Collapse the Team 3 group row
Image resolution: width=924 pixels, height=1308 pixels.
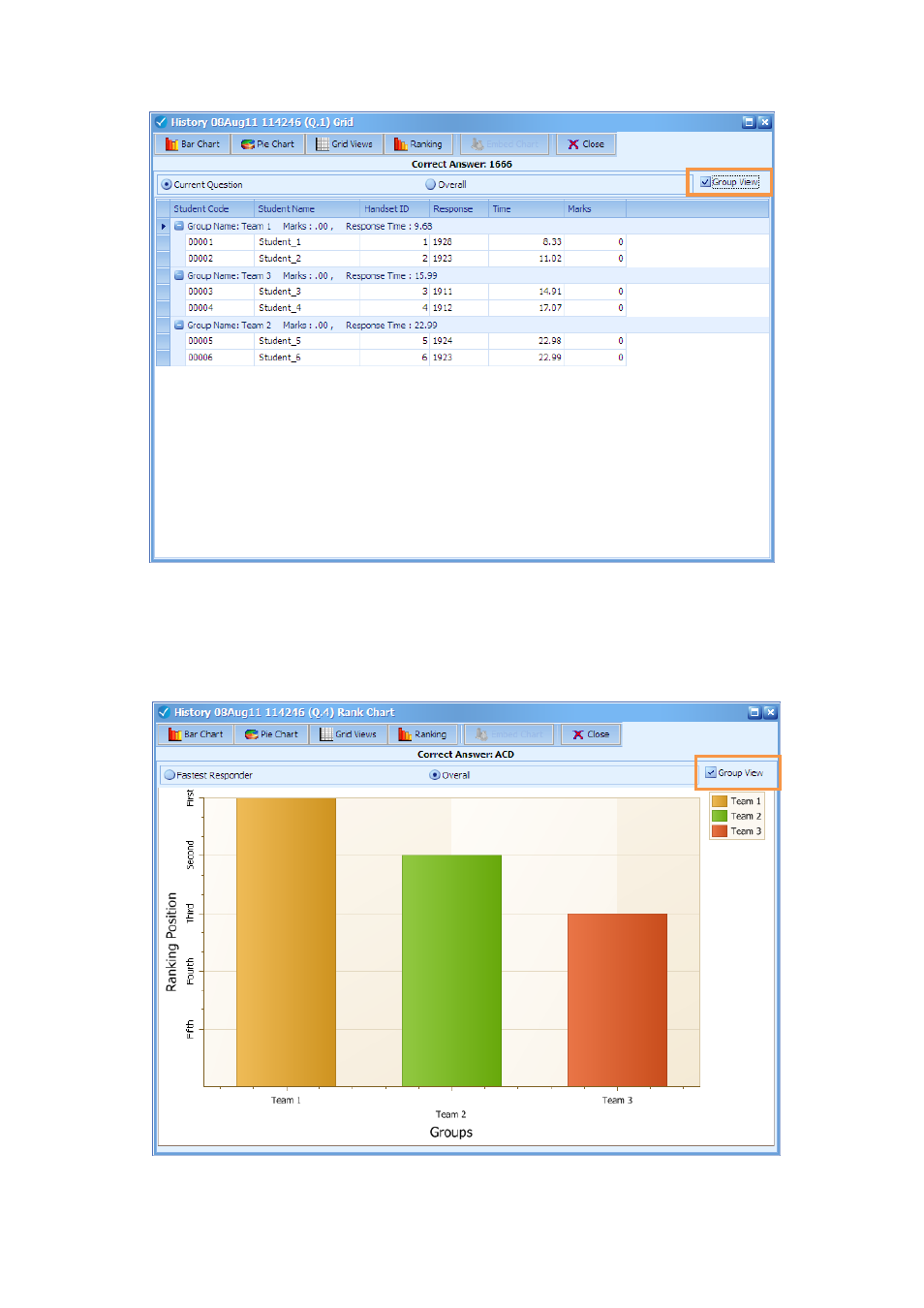click(179, 276)
